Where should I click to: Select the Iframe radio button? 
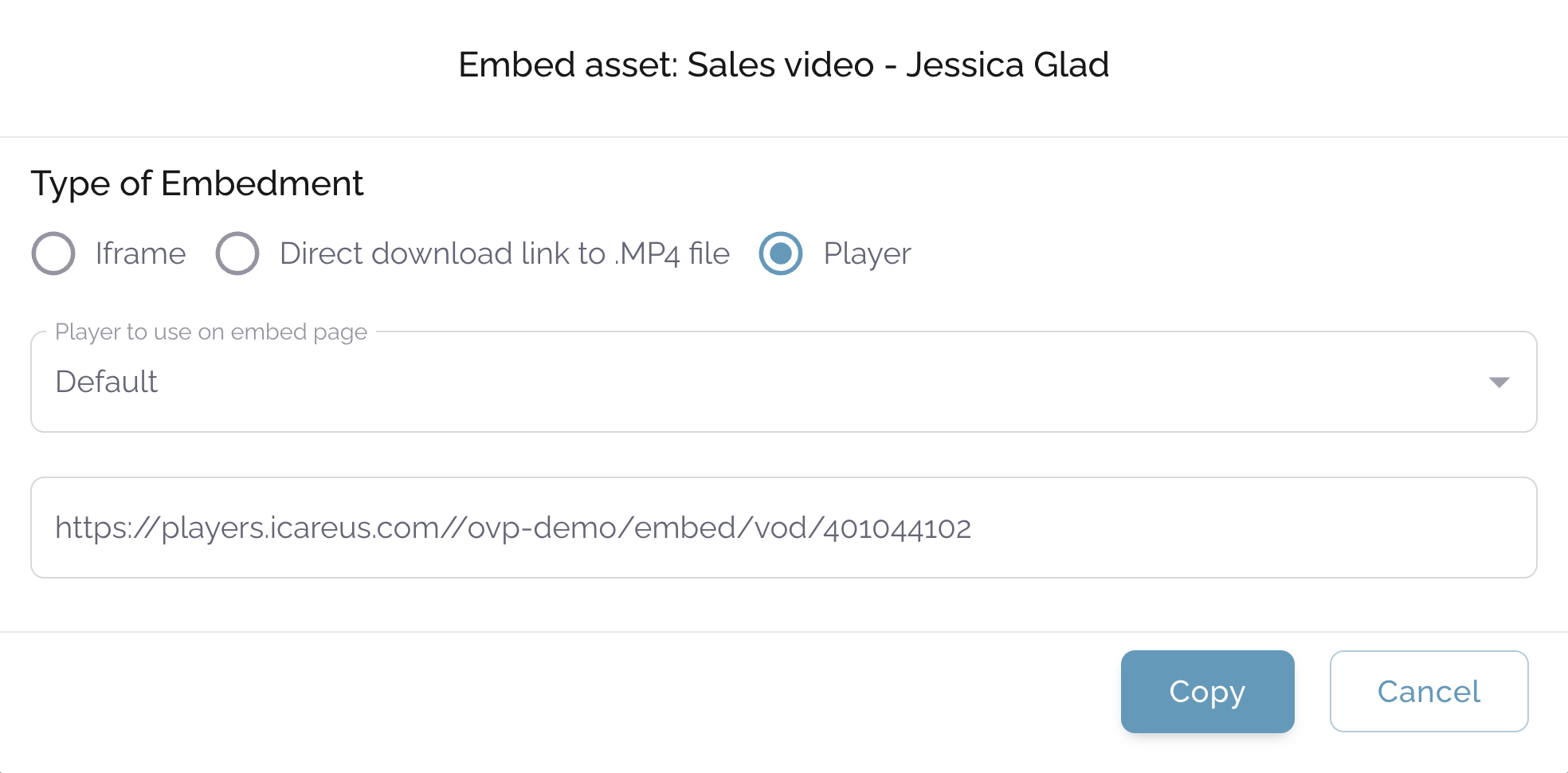[x=53, y=253]
